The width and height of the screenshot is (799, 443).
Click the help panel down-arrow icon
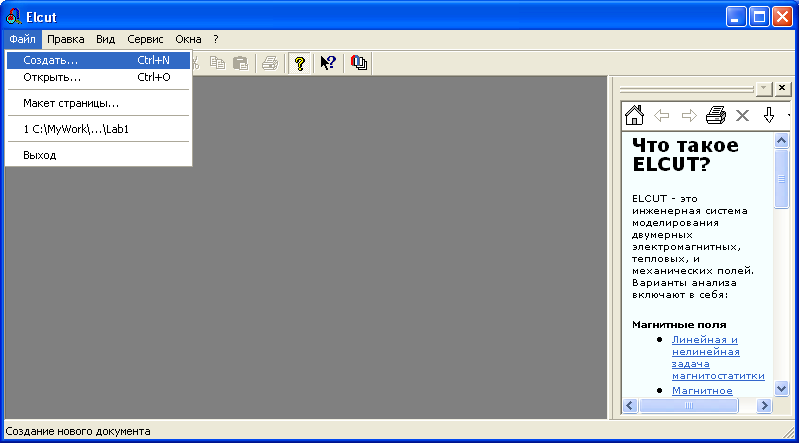[769, 115]
